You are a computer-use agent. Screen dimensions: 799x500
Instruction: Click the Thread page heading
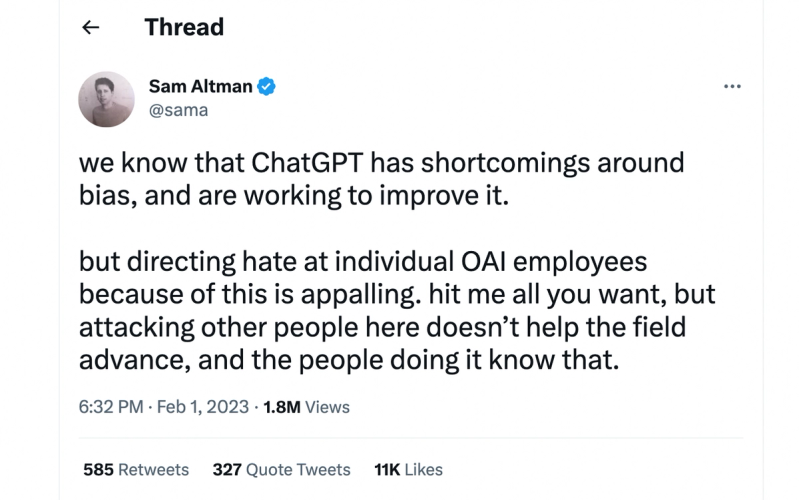coord(184,27)
